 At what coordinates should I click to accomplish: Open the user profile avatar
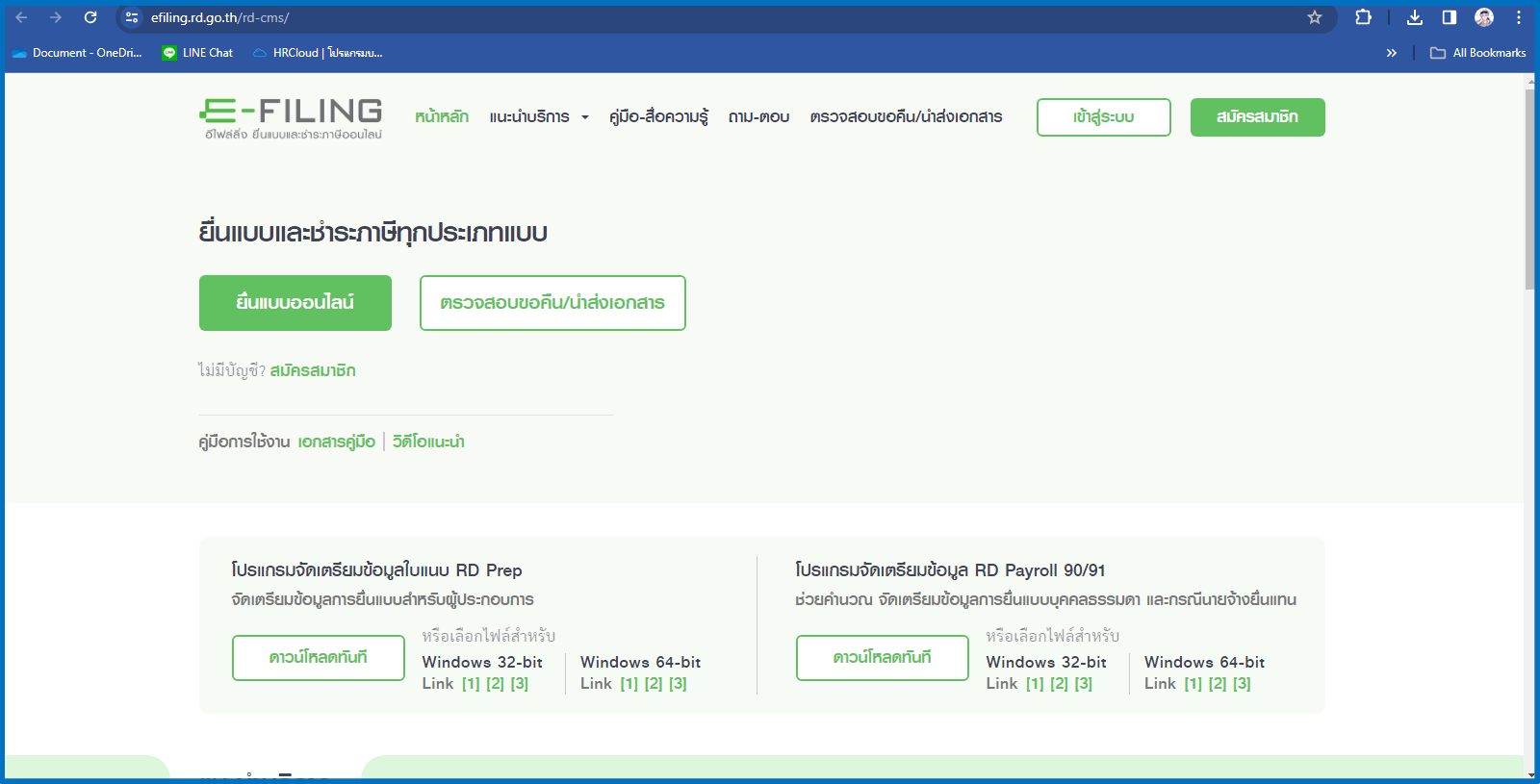click(1484, 17)
